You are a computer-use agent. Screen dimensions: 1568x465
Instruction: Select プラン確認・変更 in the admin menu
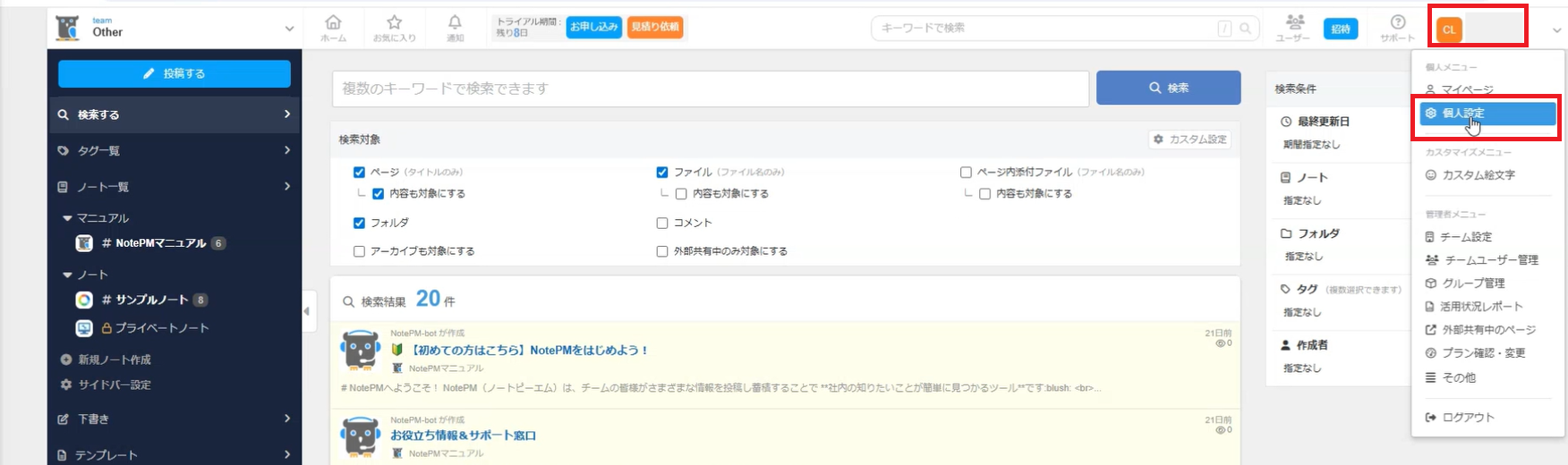(1486, 353)
